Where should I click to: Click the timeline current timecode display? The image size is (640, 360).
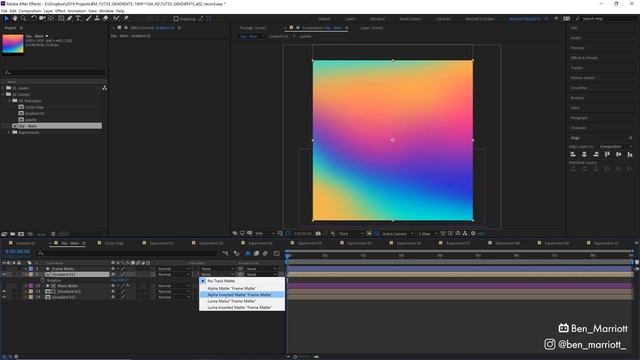tap(18, 251)
